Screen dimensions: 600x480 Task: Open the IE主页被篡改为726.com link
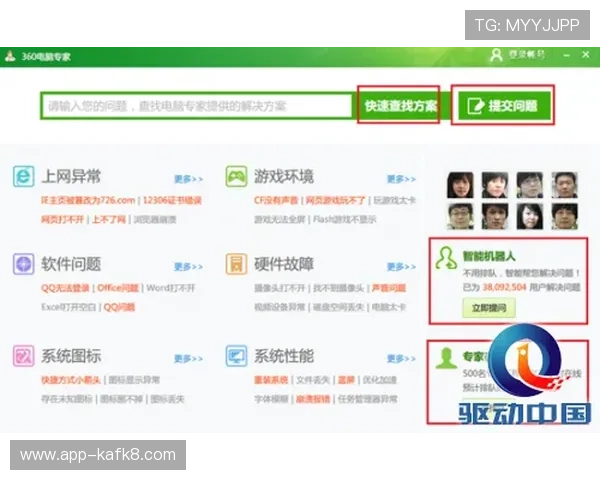tap(88, 200)
